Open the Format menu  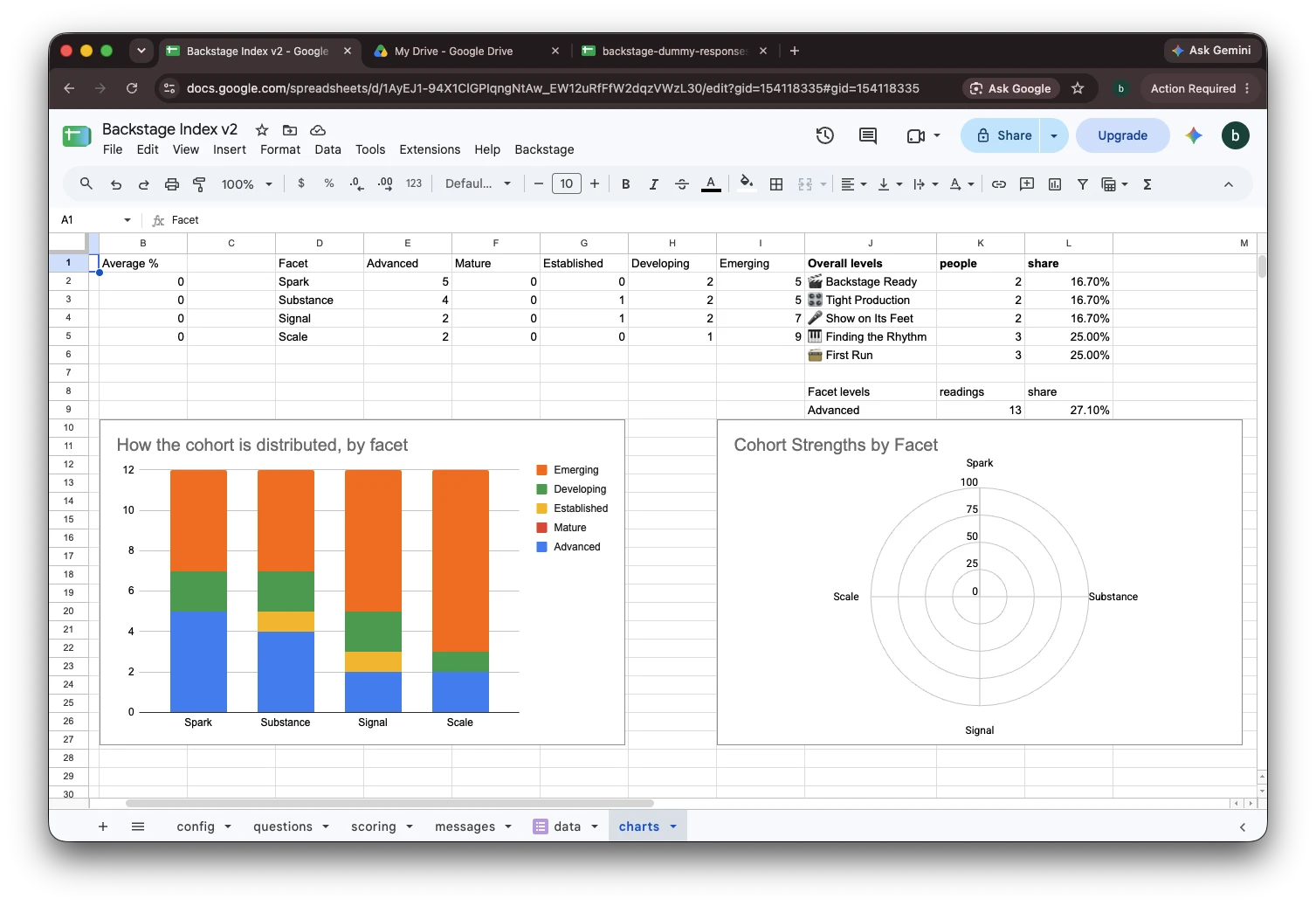280,149
